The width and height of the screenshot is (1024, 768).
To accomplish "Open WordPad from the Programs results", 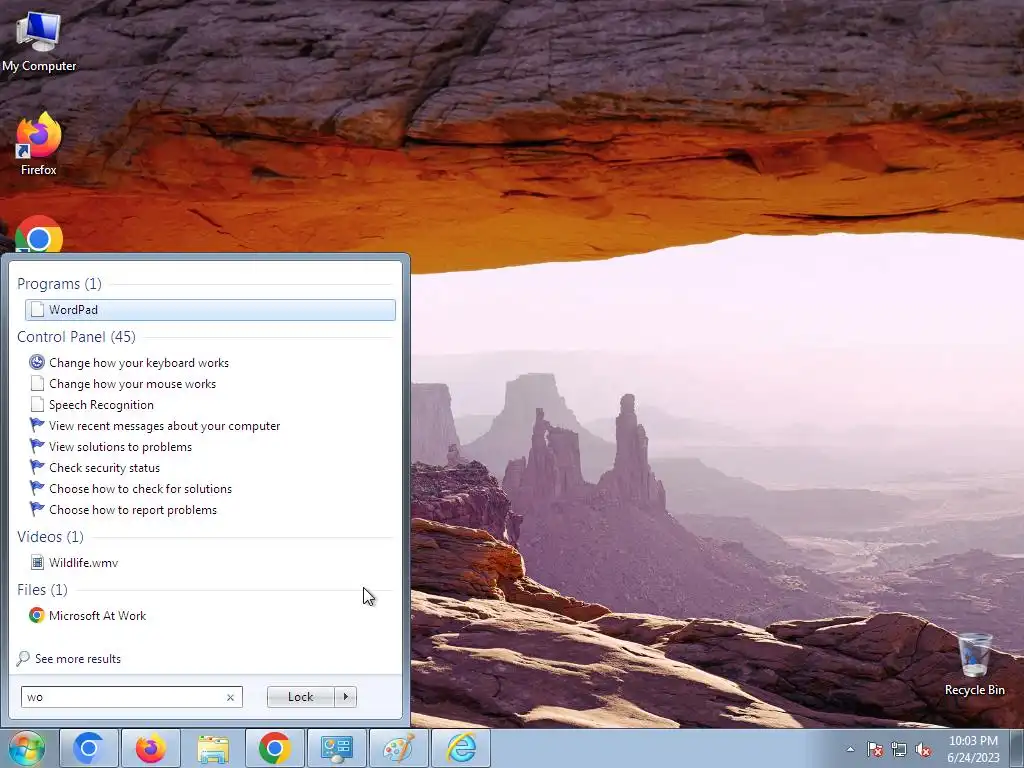I will [x=210, y=310].
